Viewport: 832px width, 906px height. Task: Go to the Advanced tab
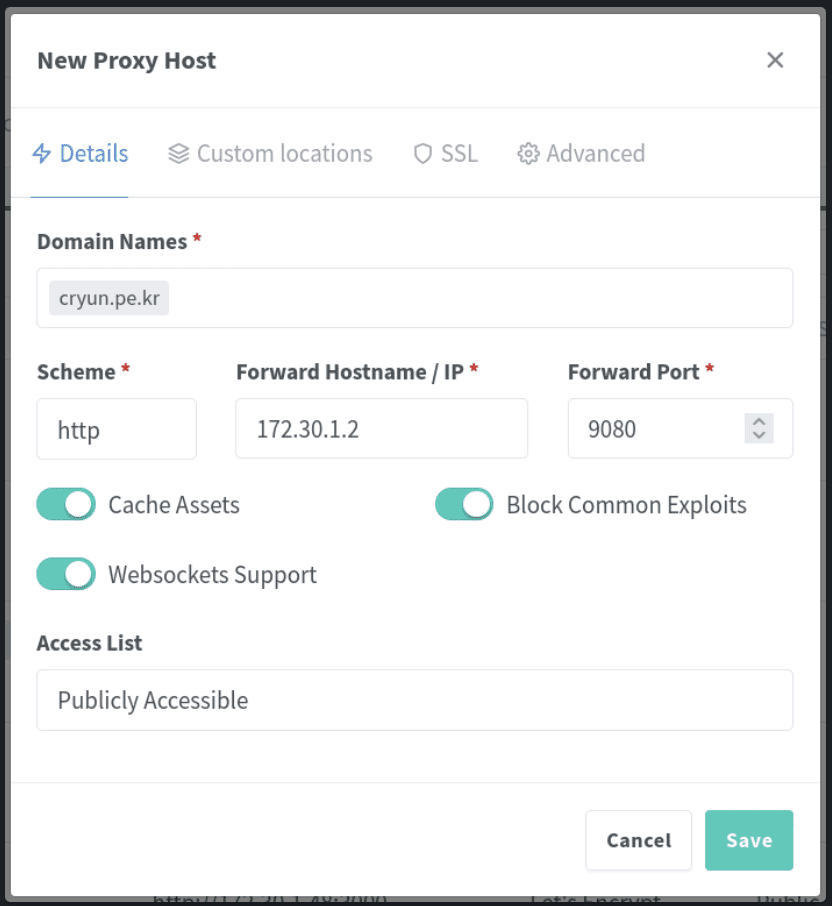pos(581,154)
